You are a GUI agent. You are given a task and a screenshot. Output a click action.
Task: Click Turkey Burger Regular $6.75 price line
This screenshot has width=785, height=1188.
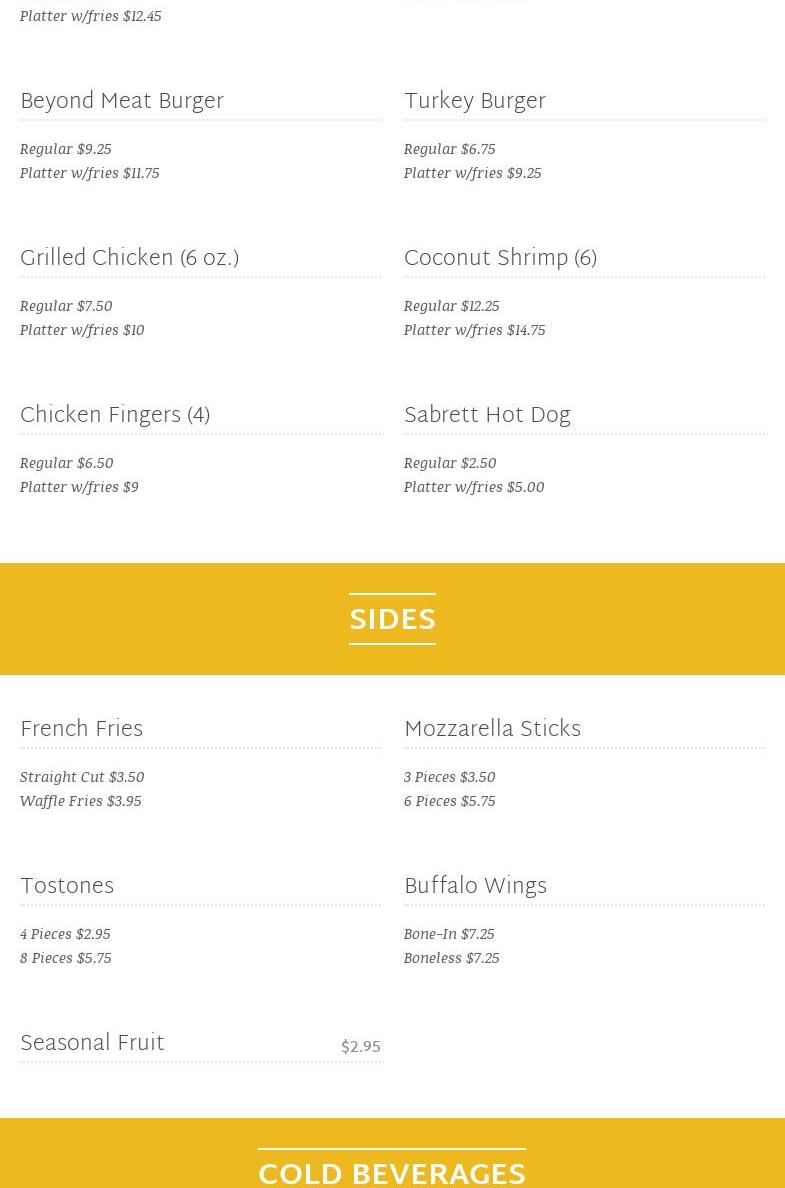[449, 149]
